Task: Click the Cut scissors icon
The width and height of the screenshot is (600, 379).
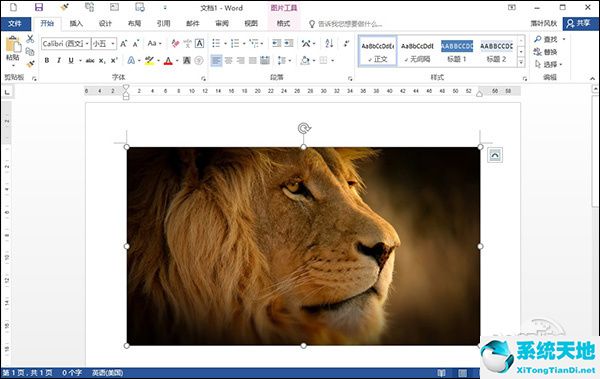Action: (30, 39)
